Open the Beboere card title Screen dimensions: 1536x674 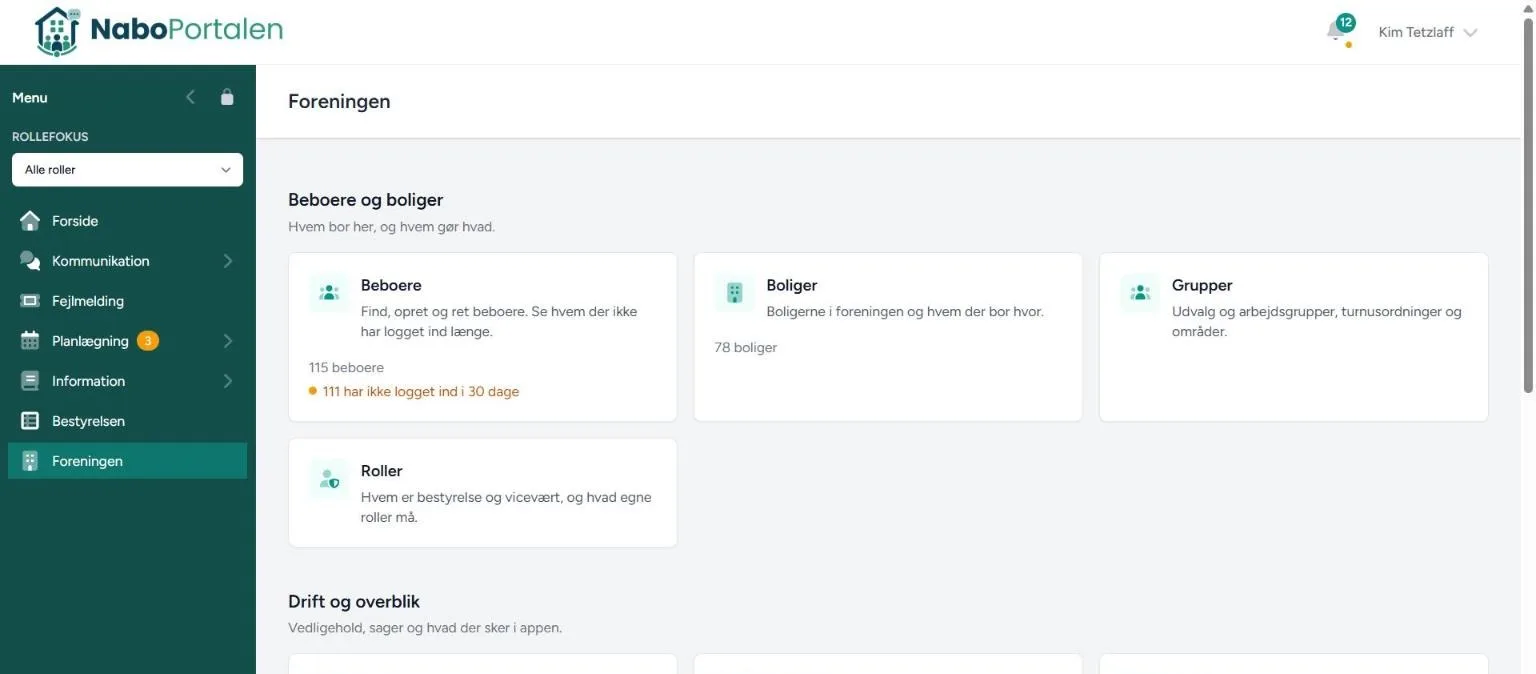pos(391,285)
